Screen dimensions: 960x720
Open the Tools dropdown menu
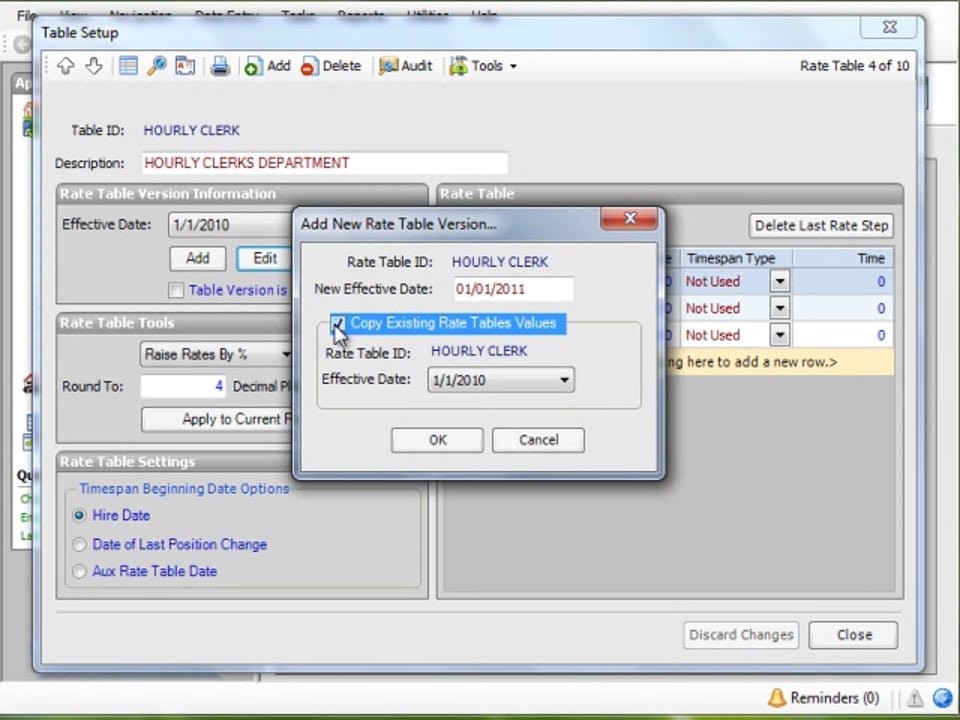pyautogui.click(x=483, y=66)
